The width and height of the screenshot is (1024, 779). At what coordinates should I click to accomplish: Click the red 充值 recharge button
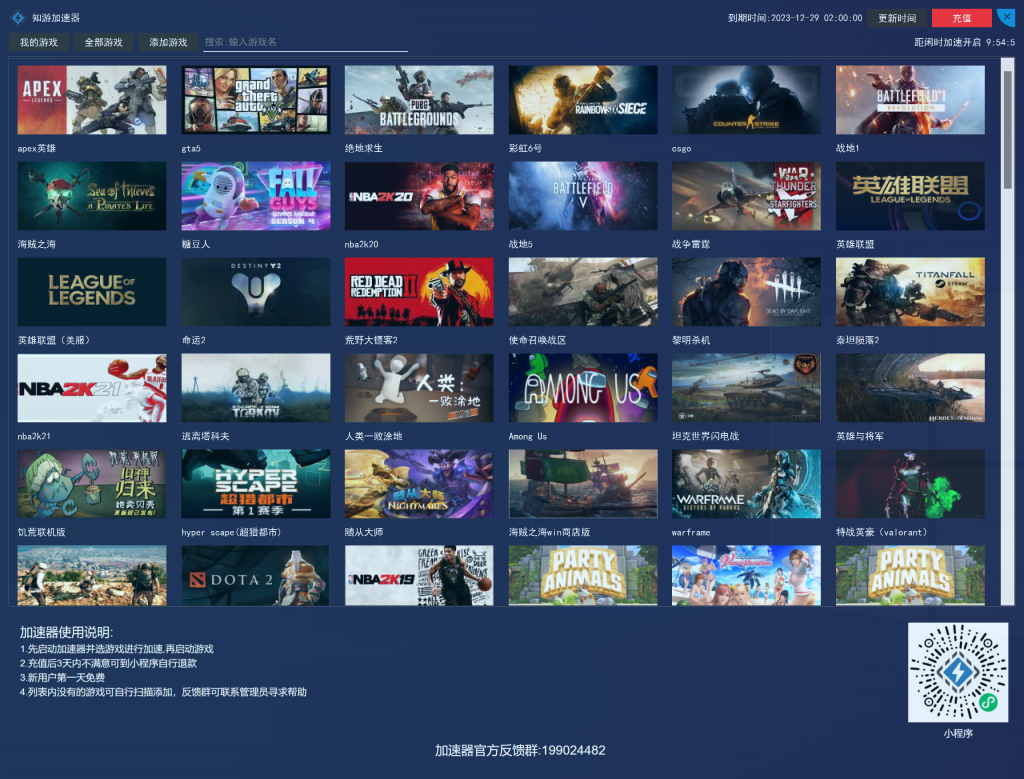(x=961, y=18)
